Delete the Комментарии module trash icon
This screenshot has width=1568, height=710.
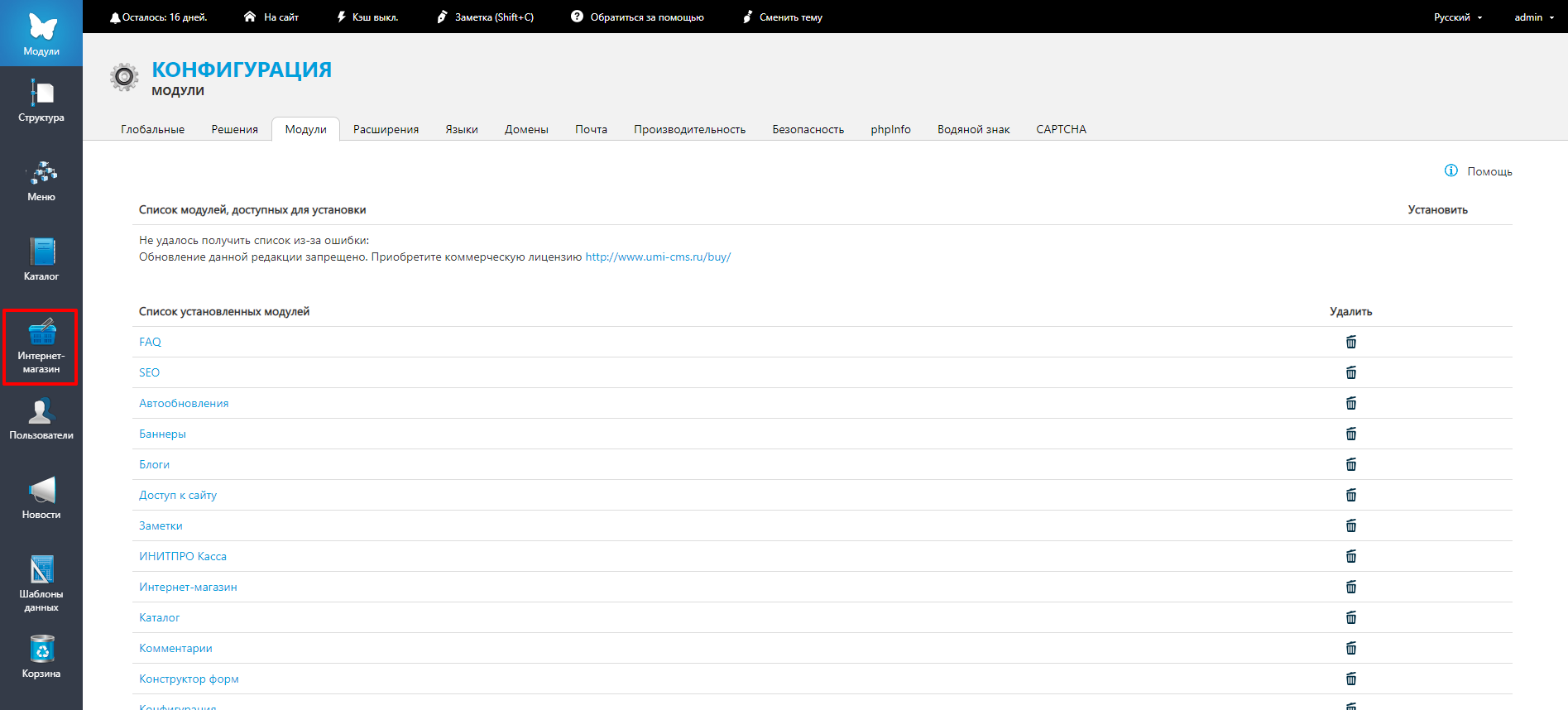pyautogui.click(x=1351, y=648)
